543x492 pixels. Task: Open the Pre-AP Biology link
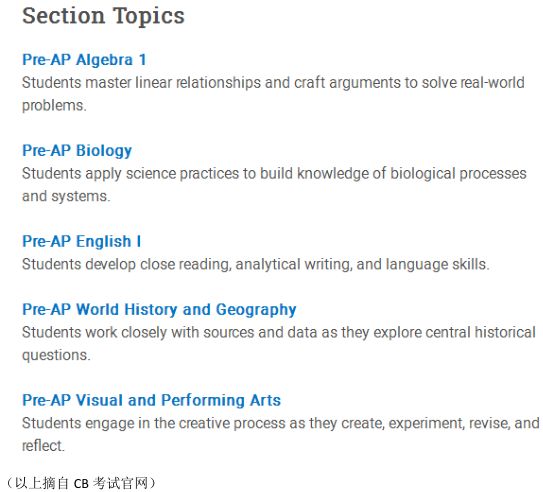(77, 151)
